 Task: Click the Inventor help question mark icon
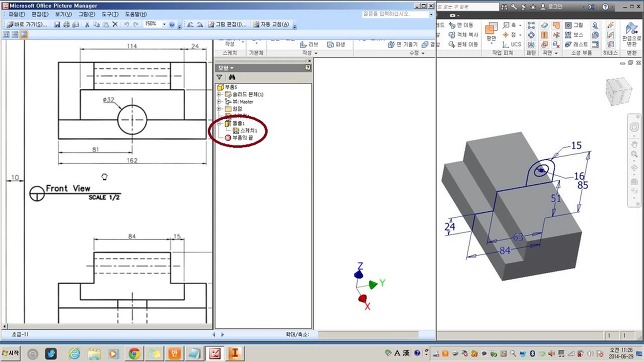pos(605,7)
